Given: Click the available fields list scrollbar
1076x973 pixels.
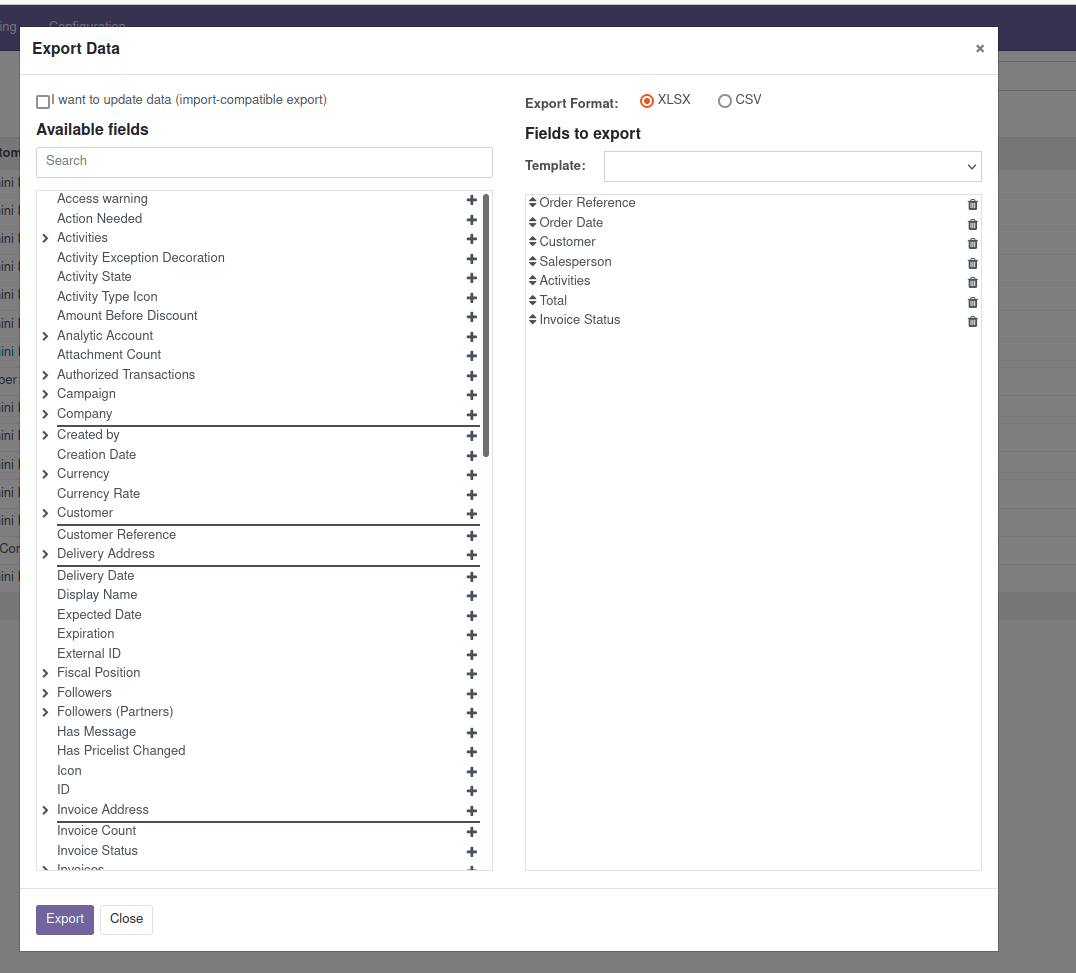Looking at the screenshot, I should [x=486, y=325].
